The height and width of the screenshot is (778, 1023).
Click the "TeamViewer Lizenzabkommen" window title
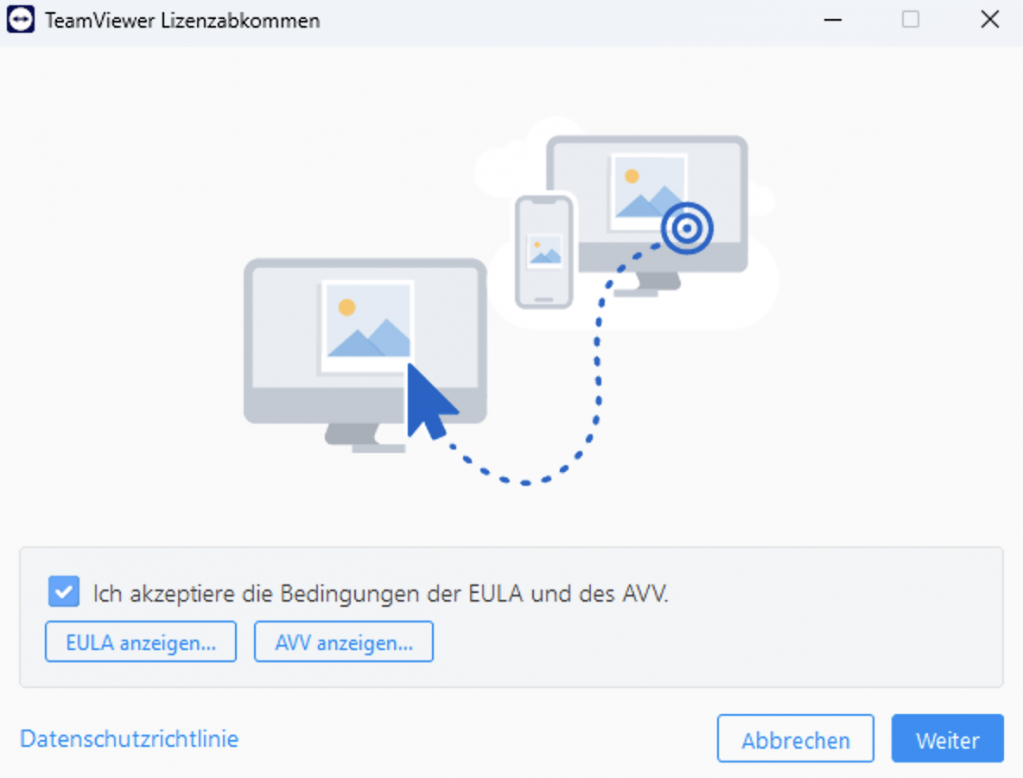[x=183, y=21]
